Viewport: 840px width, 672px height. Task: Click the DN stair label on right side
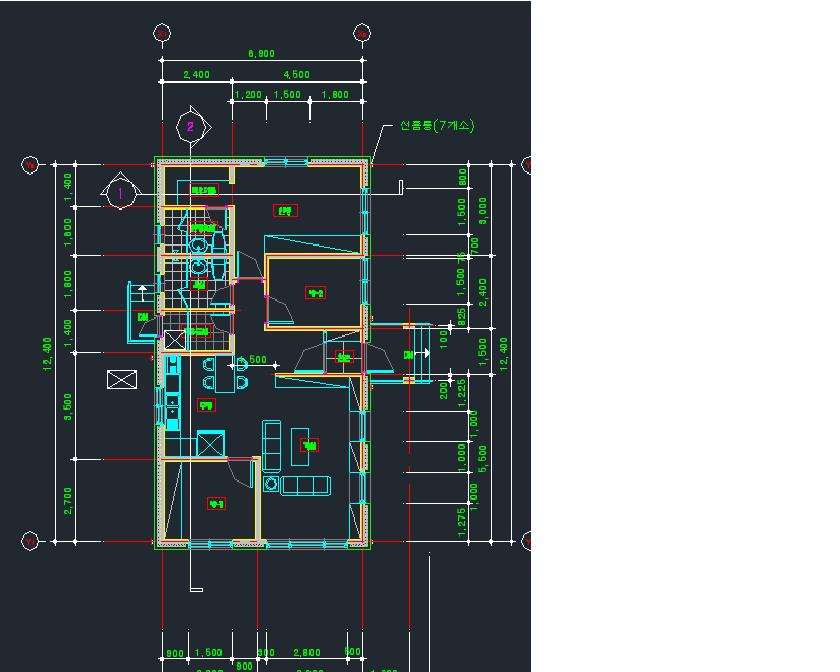coord(408,355)
